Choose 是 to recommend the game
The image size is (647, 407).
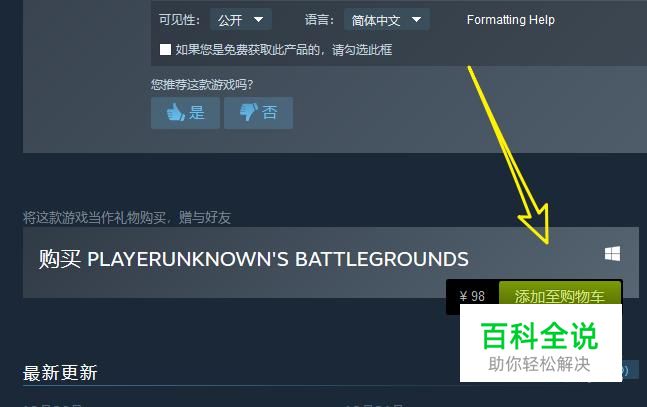(x=185, y=113)
